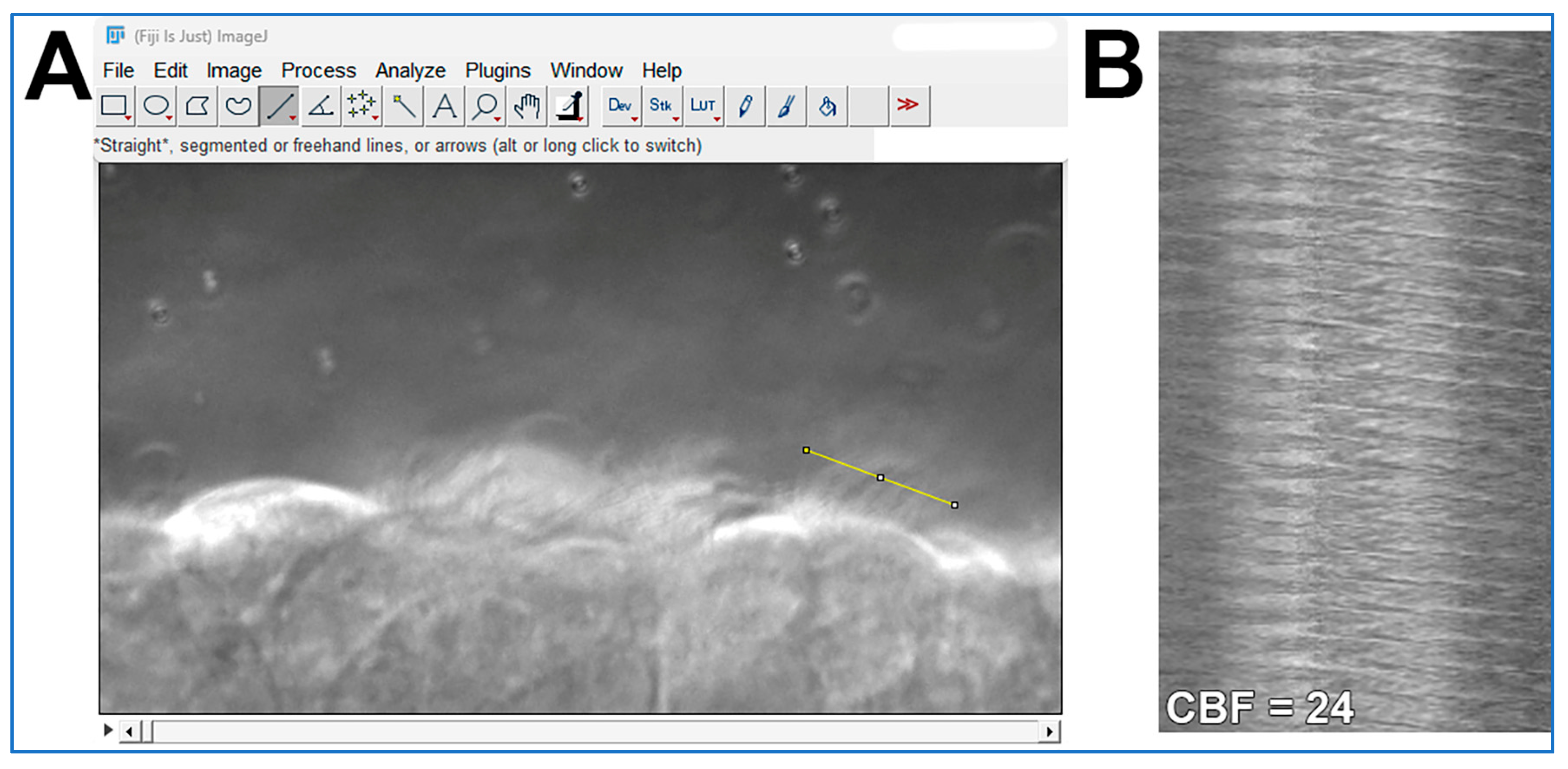This screenshot has width=1568, height=769.
Task: Select the Color picker dropper tool
Action: pos(569,106)
